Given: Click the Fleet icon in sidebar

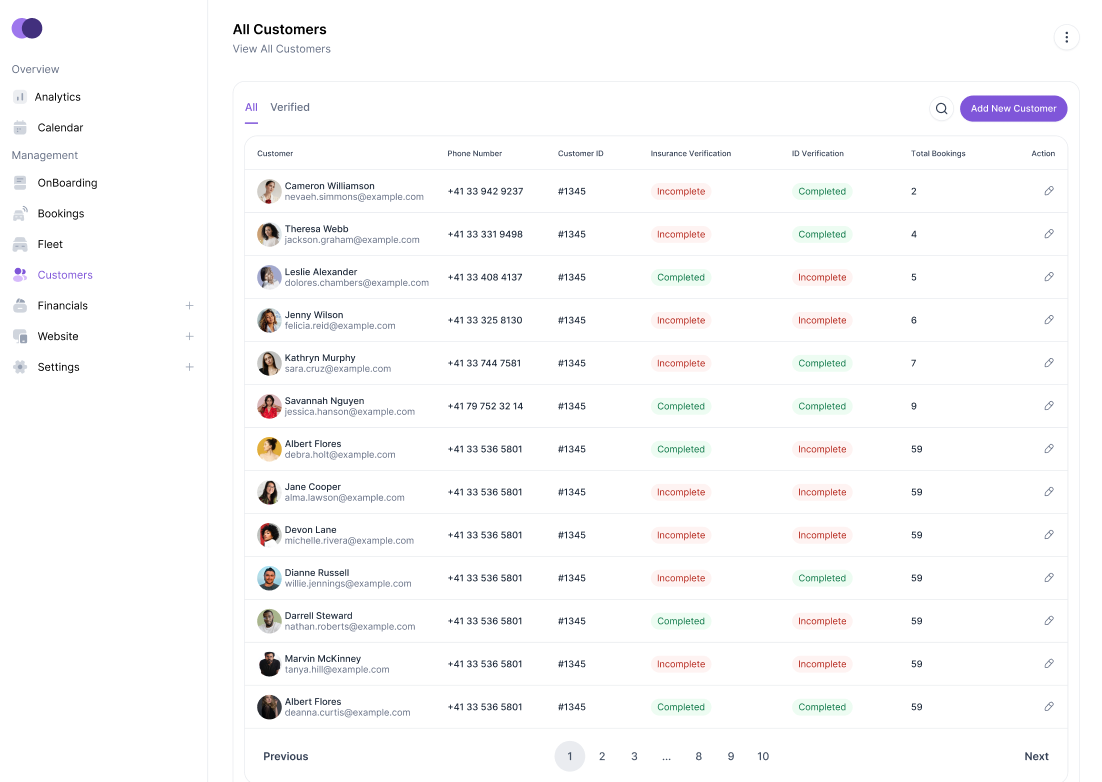Looking at the screenshot, I should coord(20,244).
